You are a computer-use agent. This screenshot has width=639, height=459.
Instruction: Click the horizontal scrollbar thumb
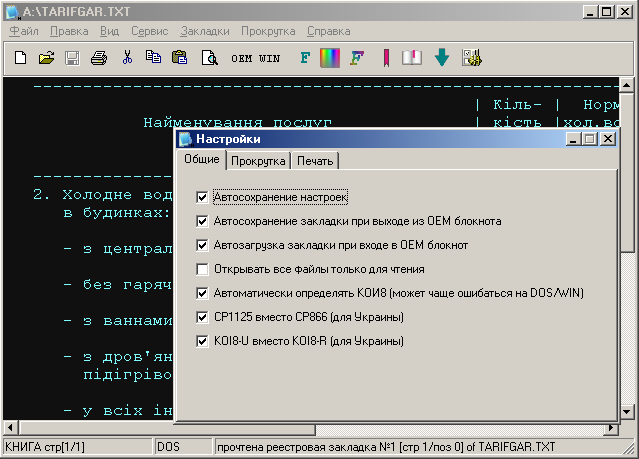pos(167,429)
